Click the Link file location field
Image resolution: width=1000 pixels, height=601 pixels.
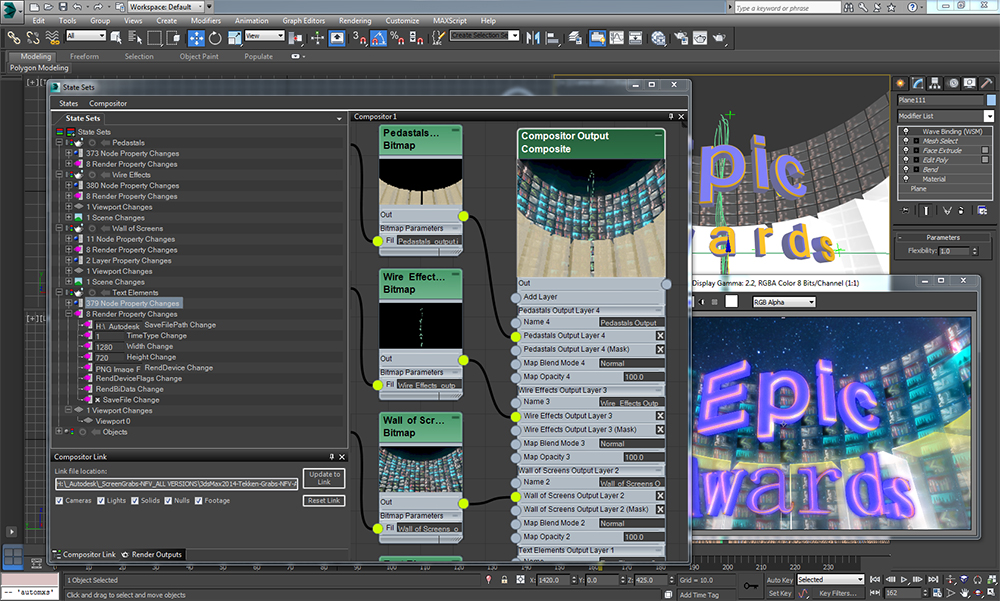coord(177,484)
